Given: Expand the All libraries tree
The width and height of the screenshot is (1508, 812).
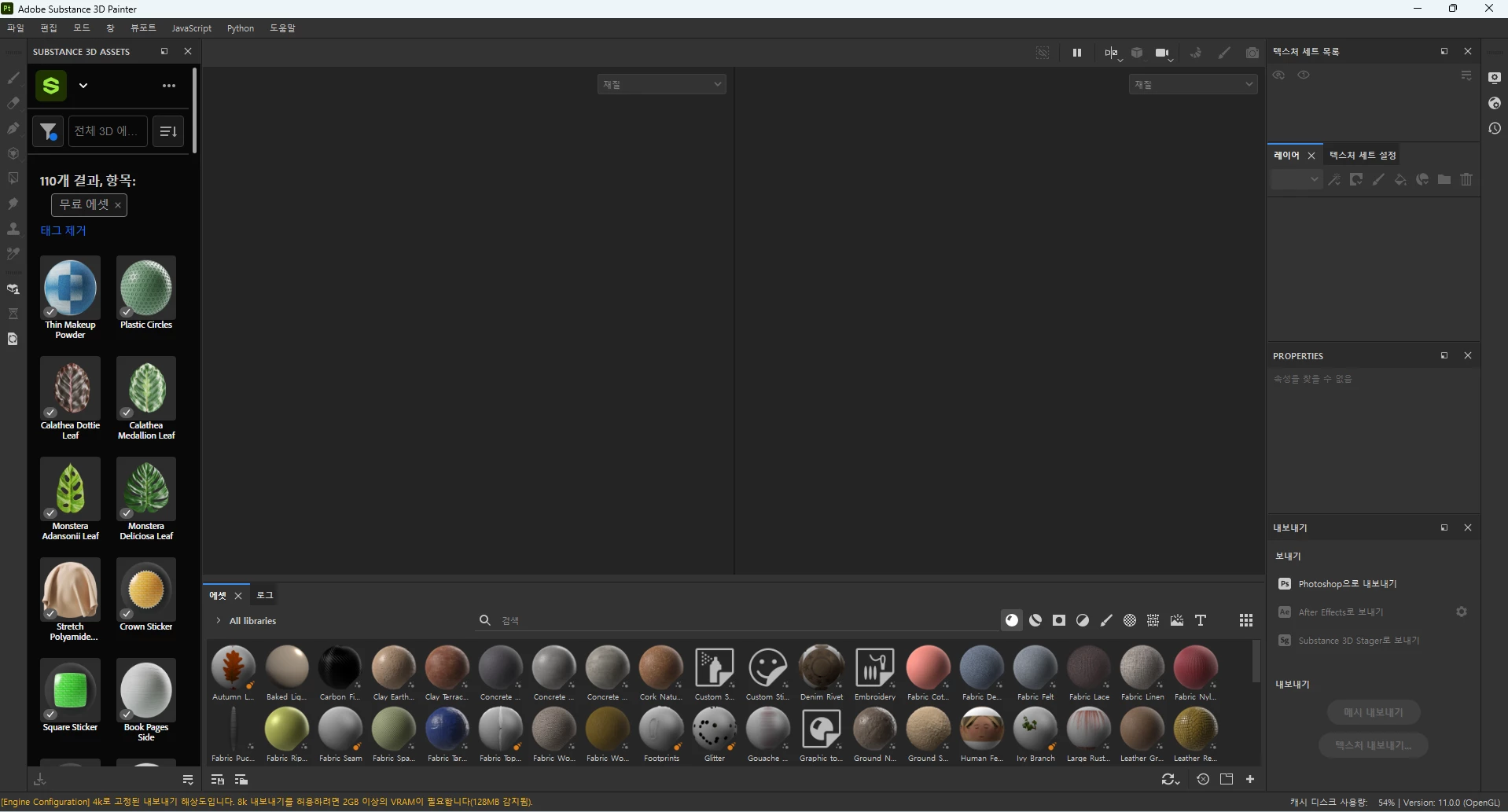Looking at the screenshot, I should 219,620.
